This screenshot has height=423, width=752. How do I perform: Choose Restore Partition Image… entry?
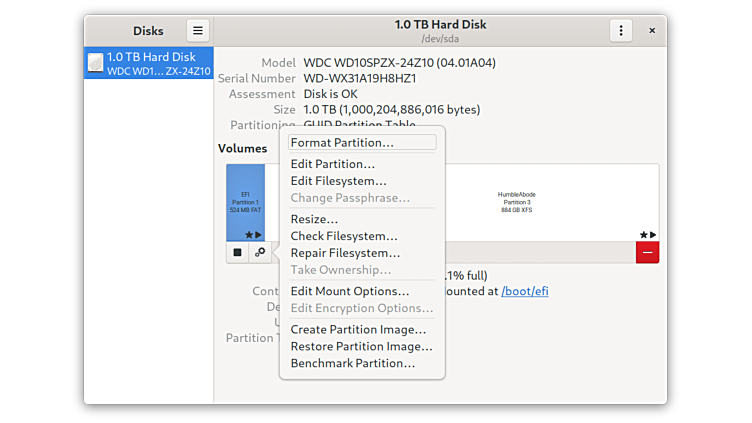(x=361, y=346)
